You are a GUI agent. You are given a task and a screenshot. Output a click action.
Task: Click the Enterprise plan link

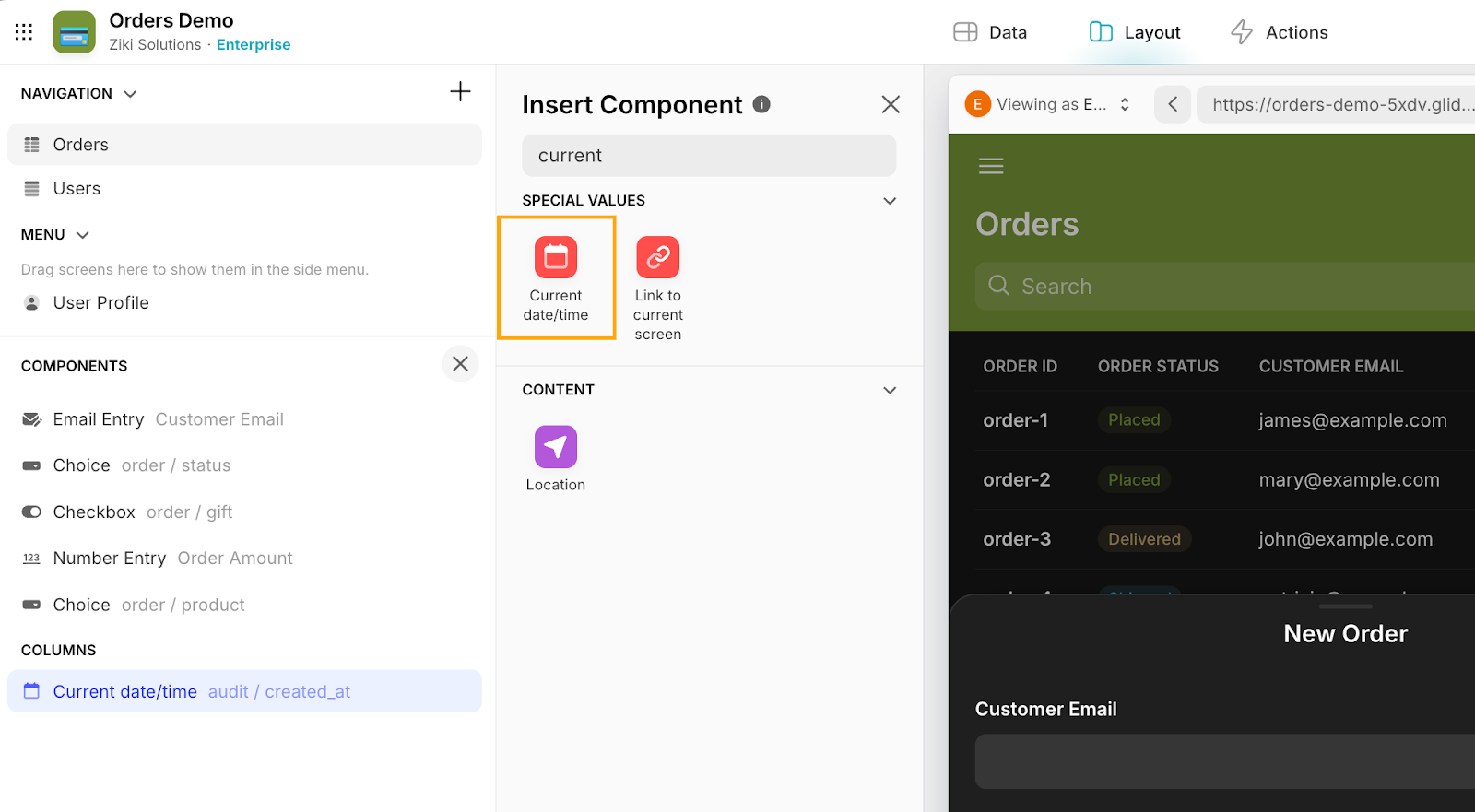(x=254, y=44)
